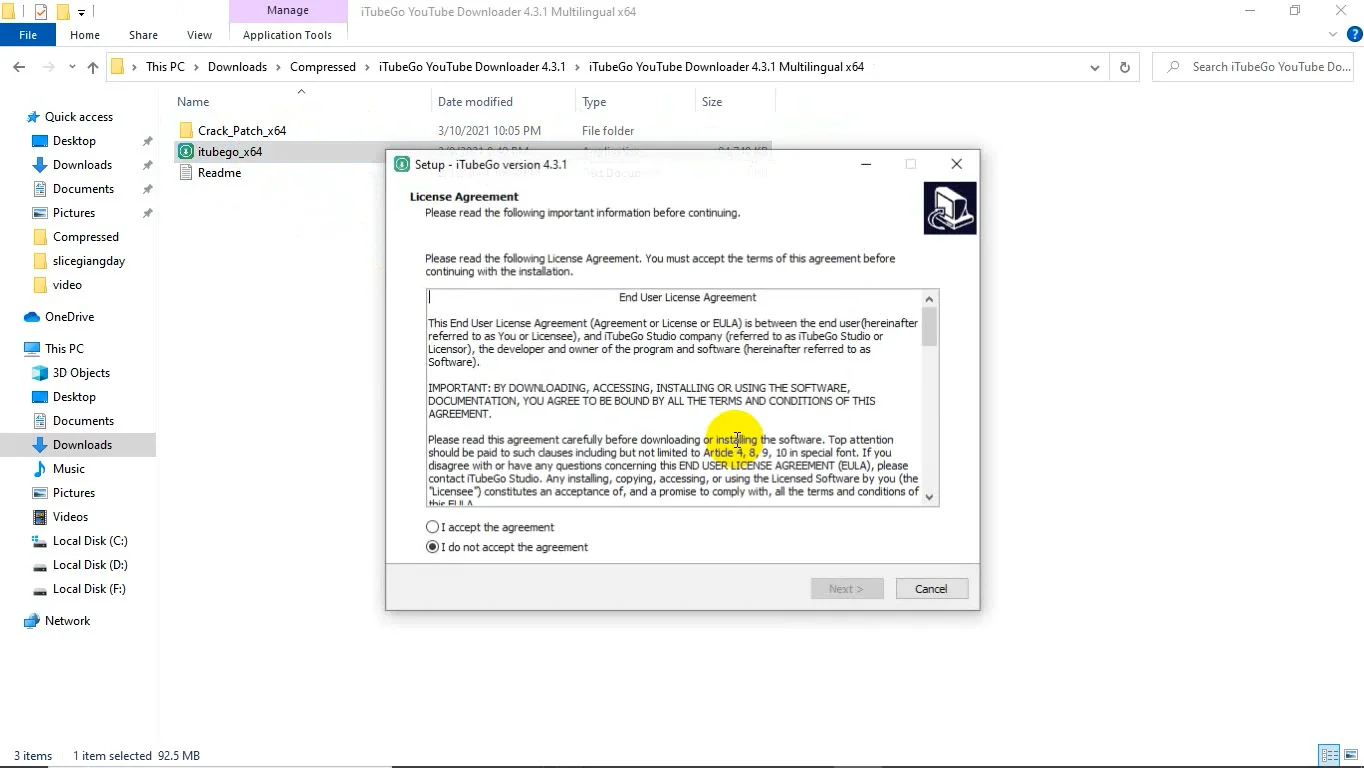Sort by Date modified column
1364x768 pixels.
pyautogui.click(x=475, y=102)
